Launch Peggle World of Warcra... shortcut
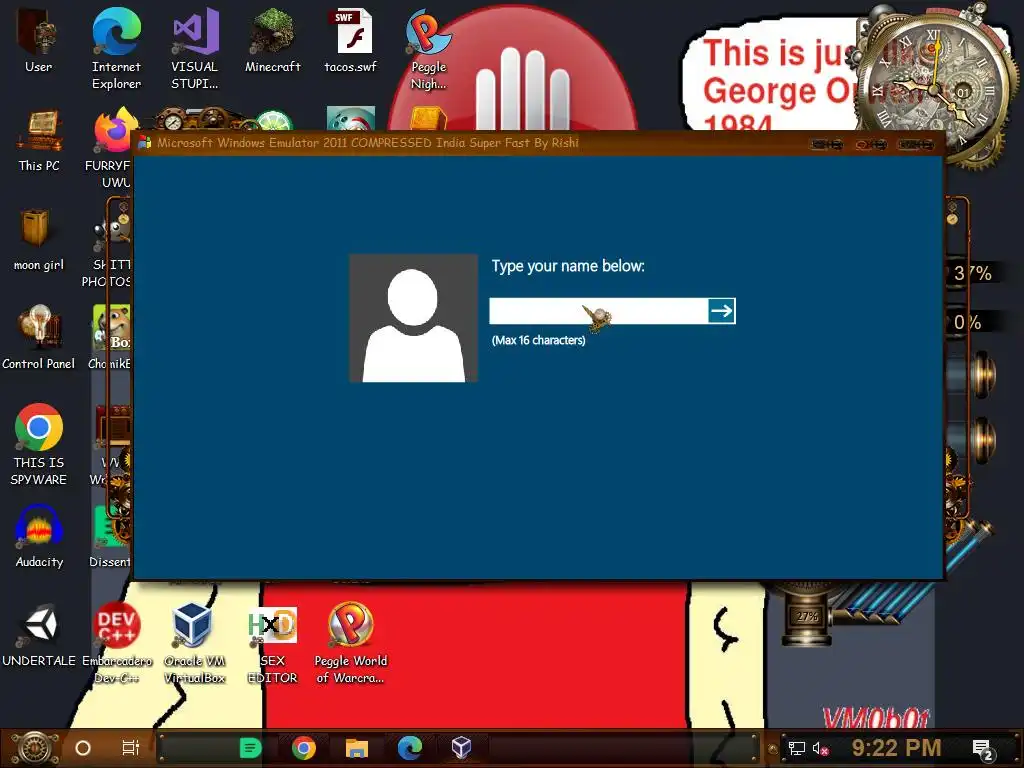Screen dimensions: 1024x768 pos(351,643)
